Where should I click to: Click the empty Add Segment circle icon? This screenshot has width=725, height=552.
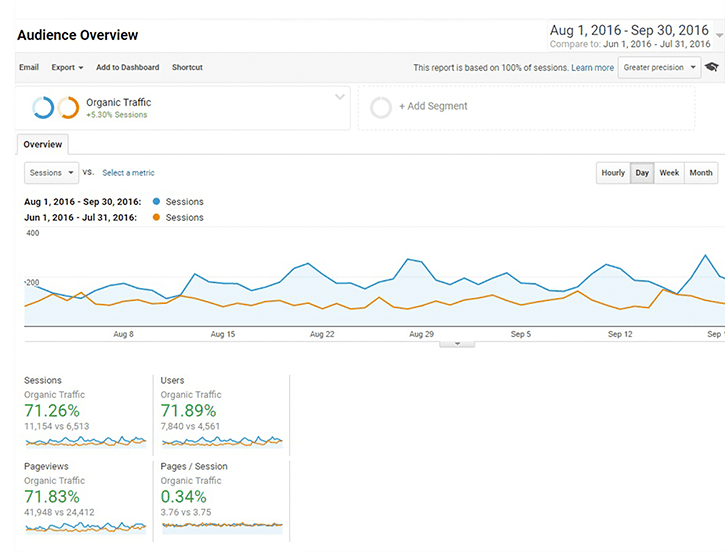[381, 107]
